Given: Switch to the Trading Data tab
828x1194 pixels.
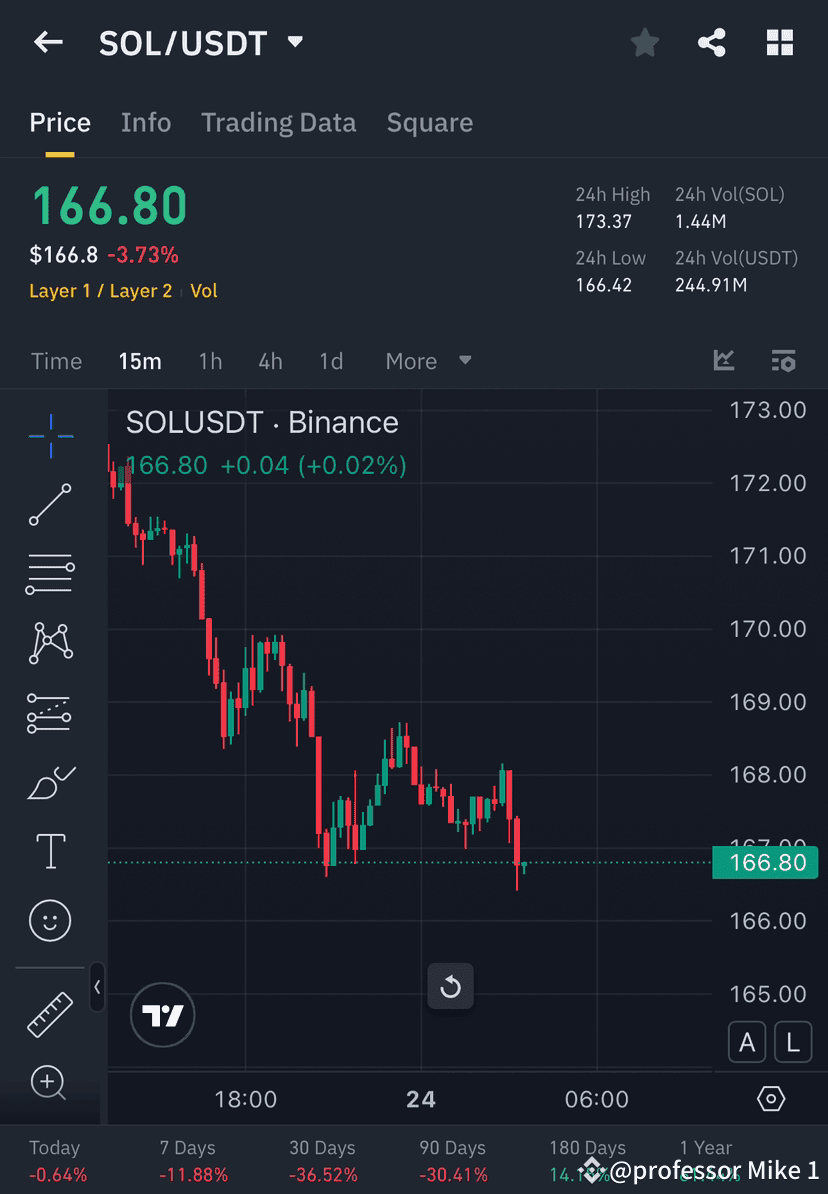Looking at the screenshot, I should click(279, 122).
